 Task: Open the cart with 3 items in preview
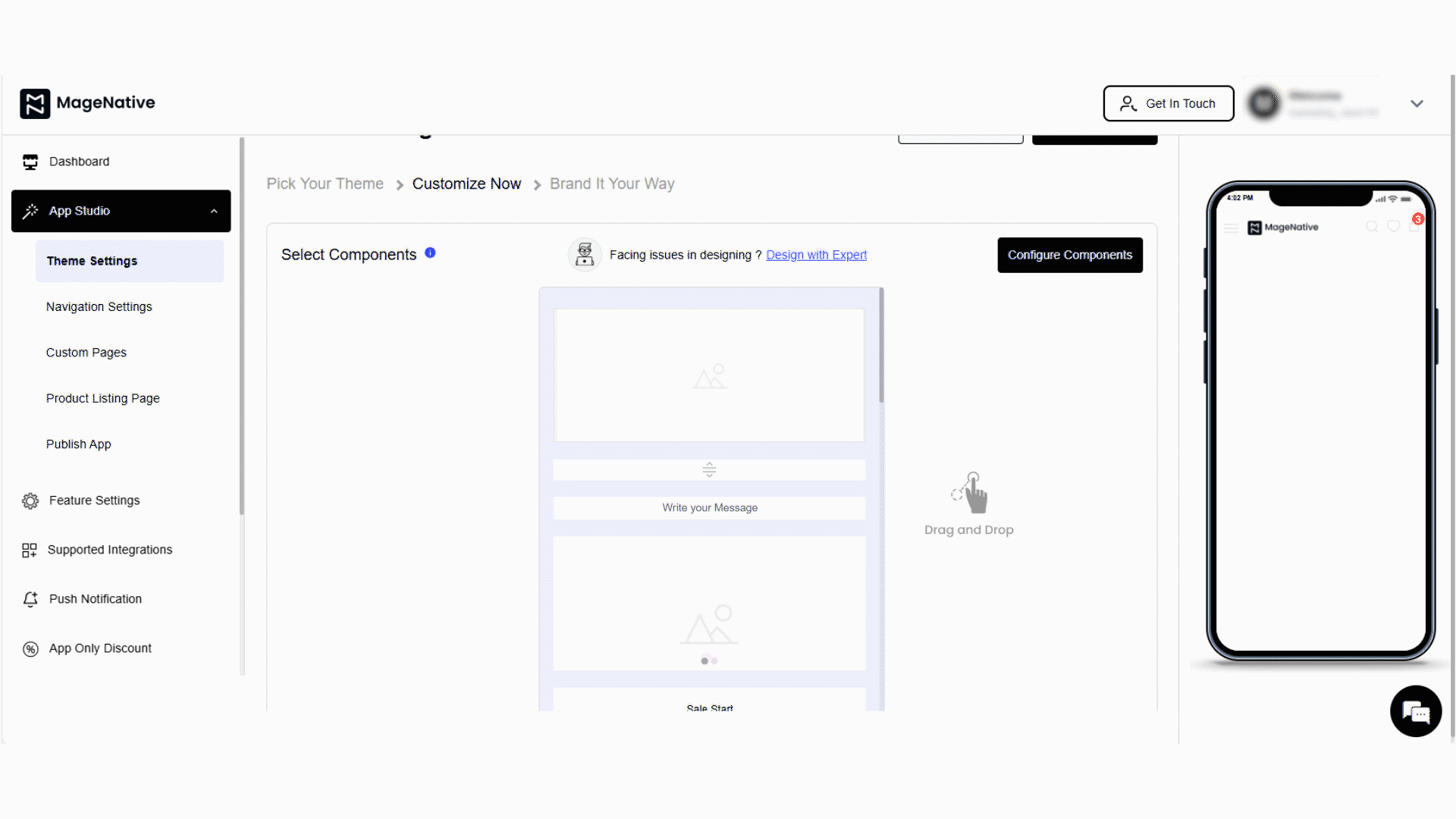(x=1415, y=227)
